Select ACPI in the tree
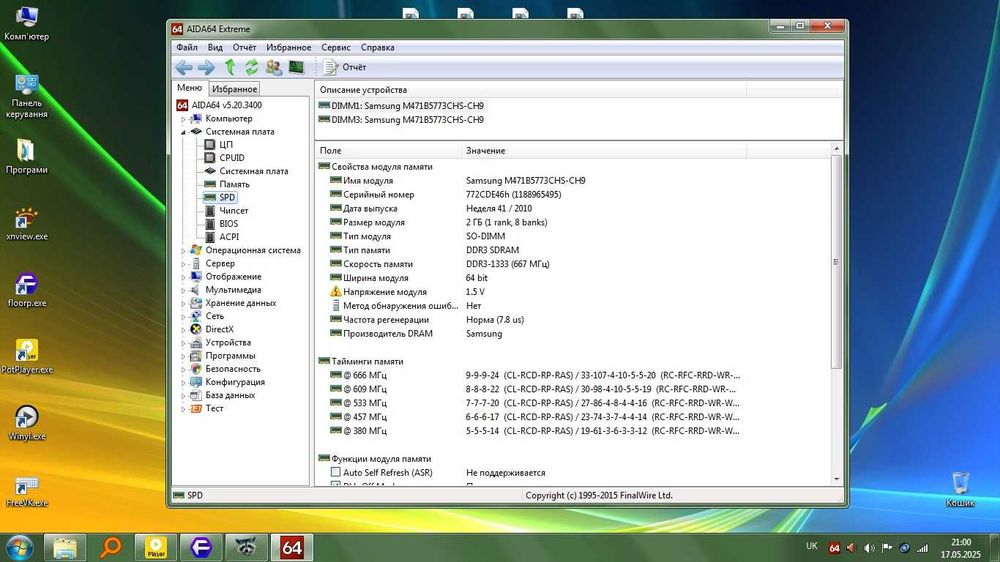Viewport: 1000px width, 562px height. coord(229,237)
